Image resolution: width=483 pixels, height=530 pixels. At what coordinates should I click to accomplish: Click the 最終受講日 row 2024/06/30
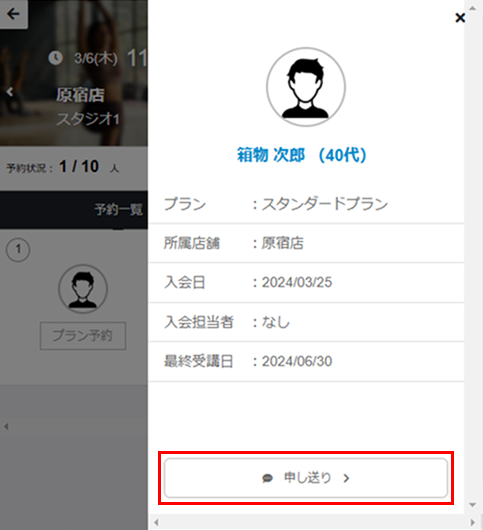[306, 361]
